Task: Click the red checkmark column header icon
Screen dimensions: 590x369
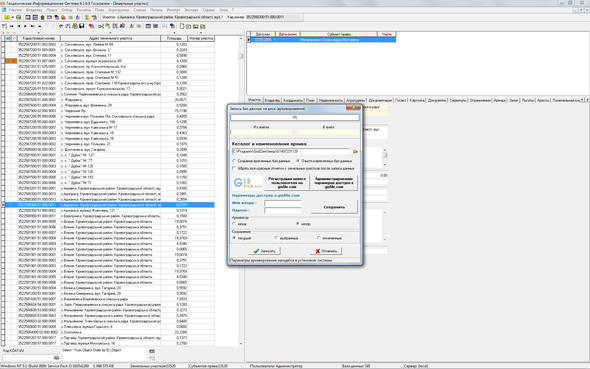Action: coord(14,38)
